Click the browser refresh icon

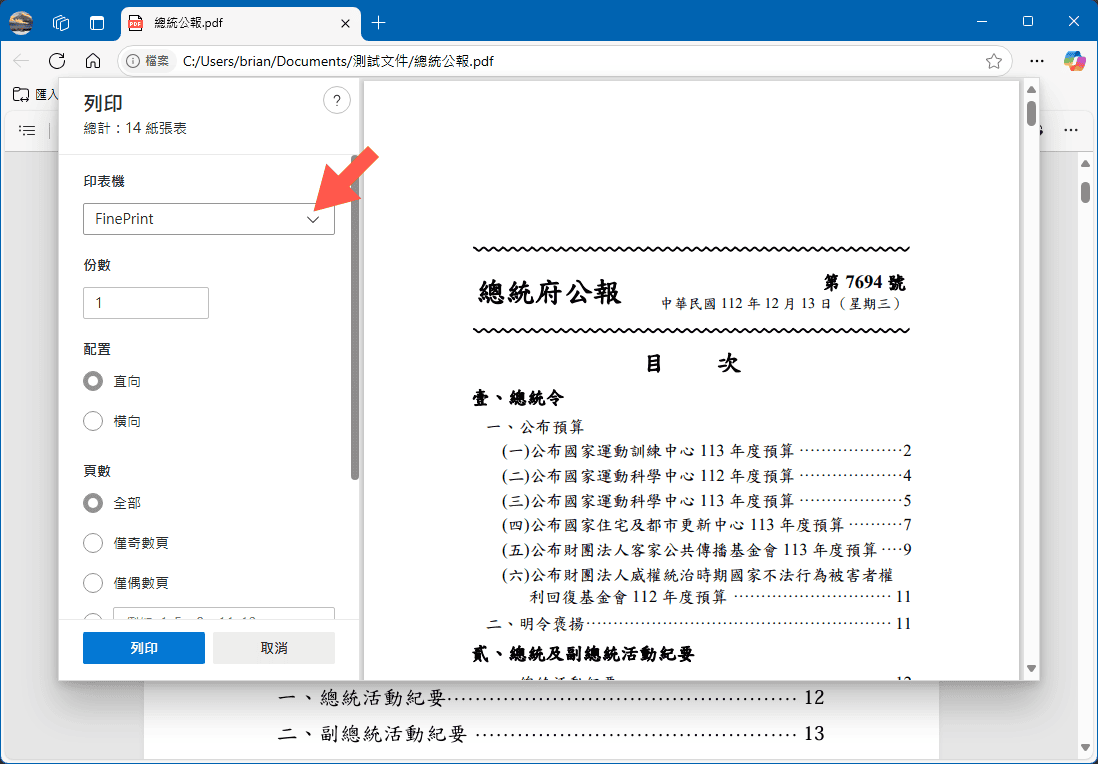[x=57, y=61]
